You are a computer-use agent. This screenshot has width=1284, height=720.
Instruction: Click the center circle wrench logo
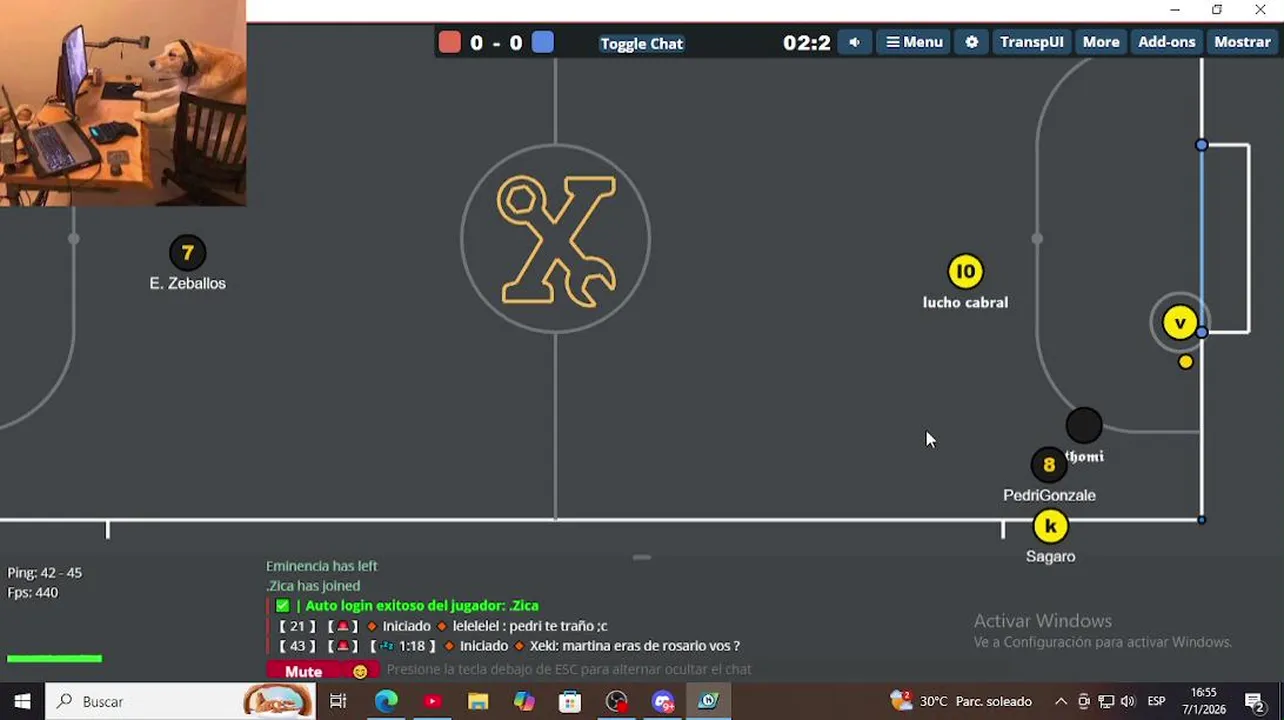[556, 239]
